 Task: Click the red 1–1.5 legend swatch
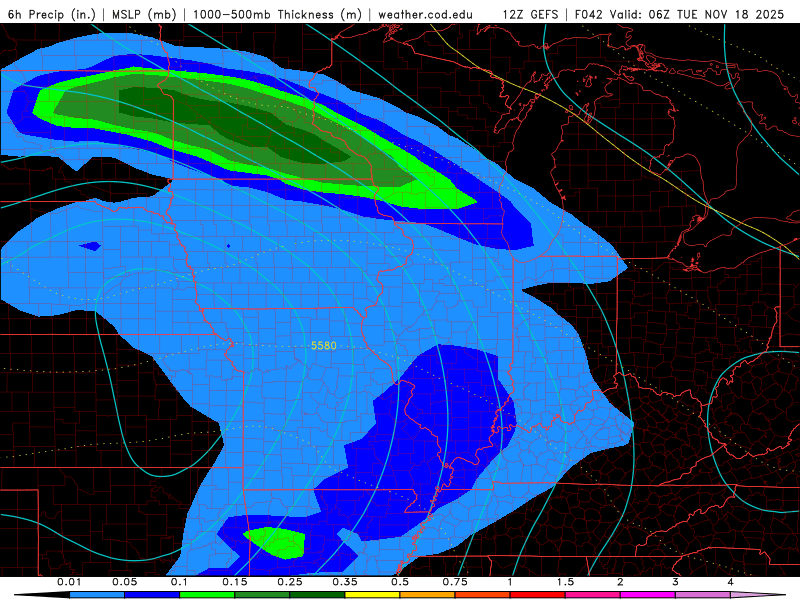pyautogui.click(x=538, y=595)
